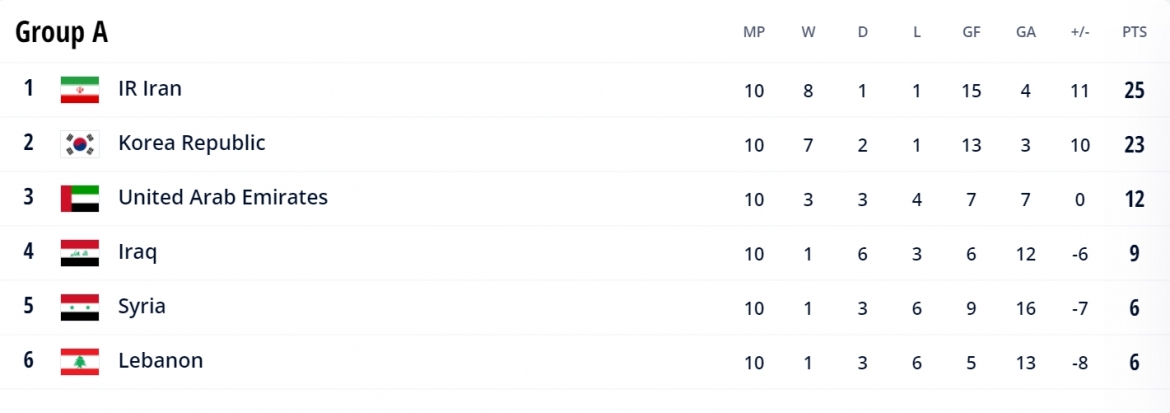This screenshot has width=1170, height=413.
Task: Click IR Iran's 25 points value
Action: (1134, 90)
